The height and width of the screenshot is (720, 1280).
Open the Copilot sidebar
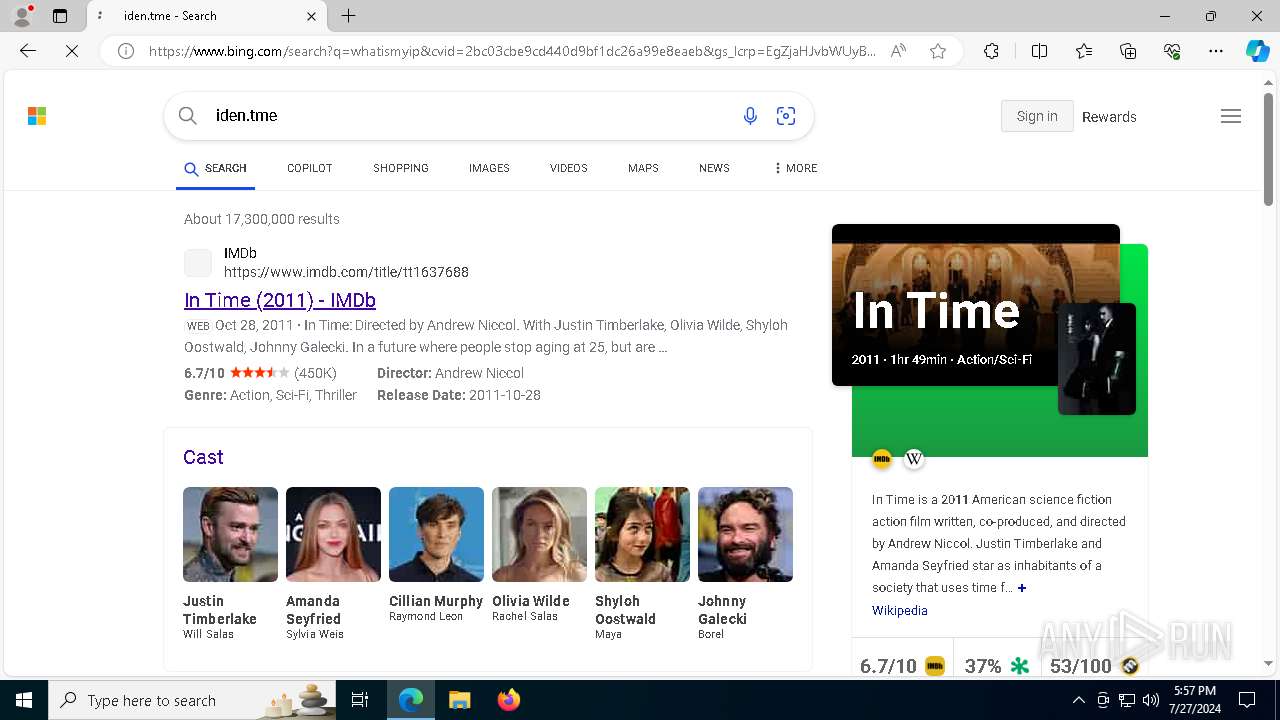[x=1257, y=51]
